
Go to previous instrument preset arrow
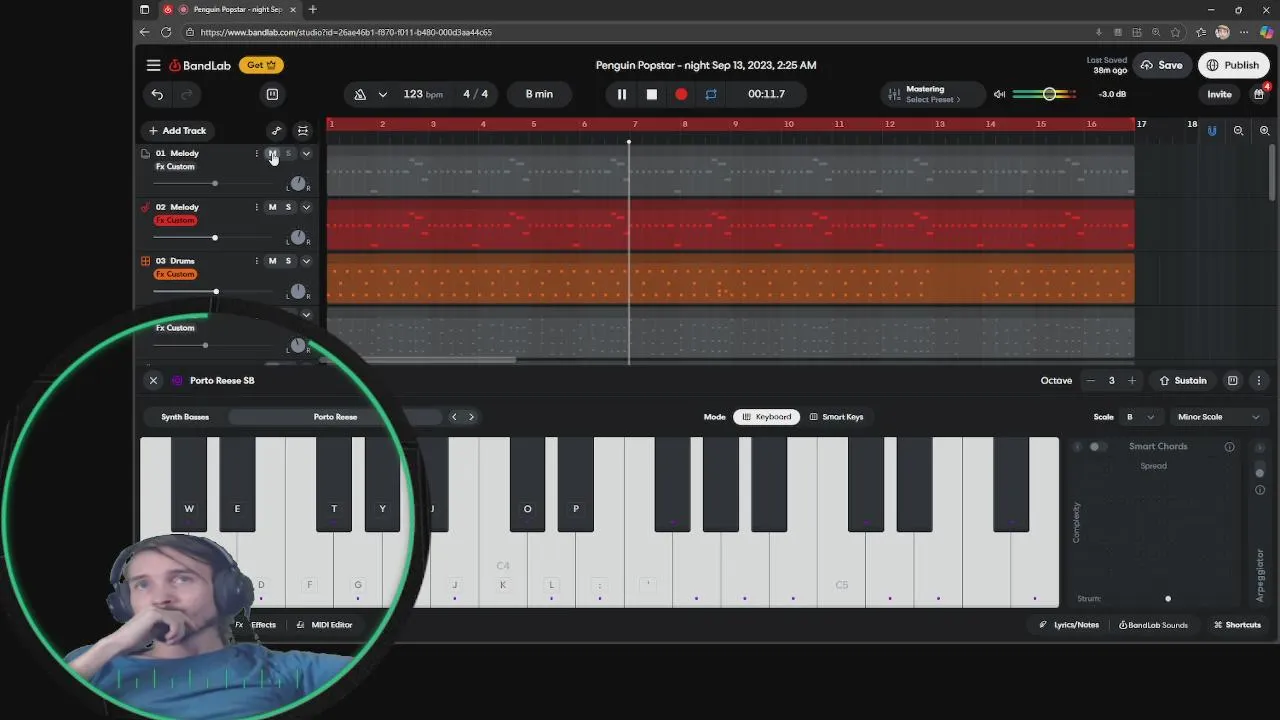coord(454,417)
